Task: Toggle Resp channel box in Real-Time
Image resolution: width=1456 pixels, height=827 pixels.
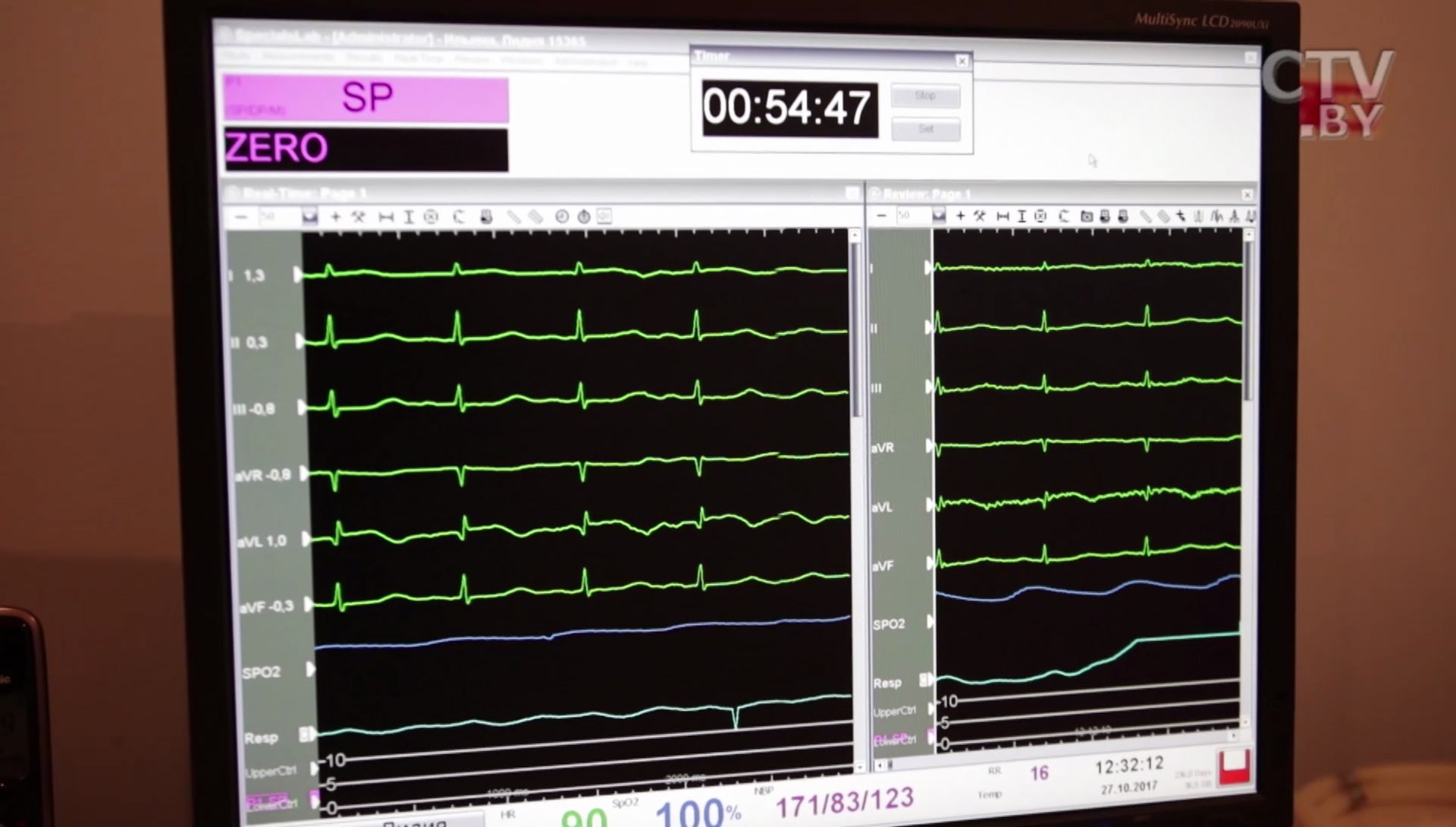Action: 306,734
